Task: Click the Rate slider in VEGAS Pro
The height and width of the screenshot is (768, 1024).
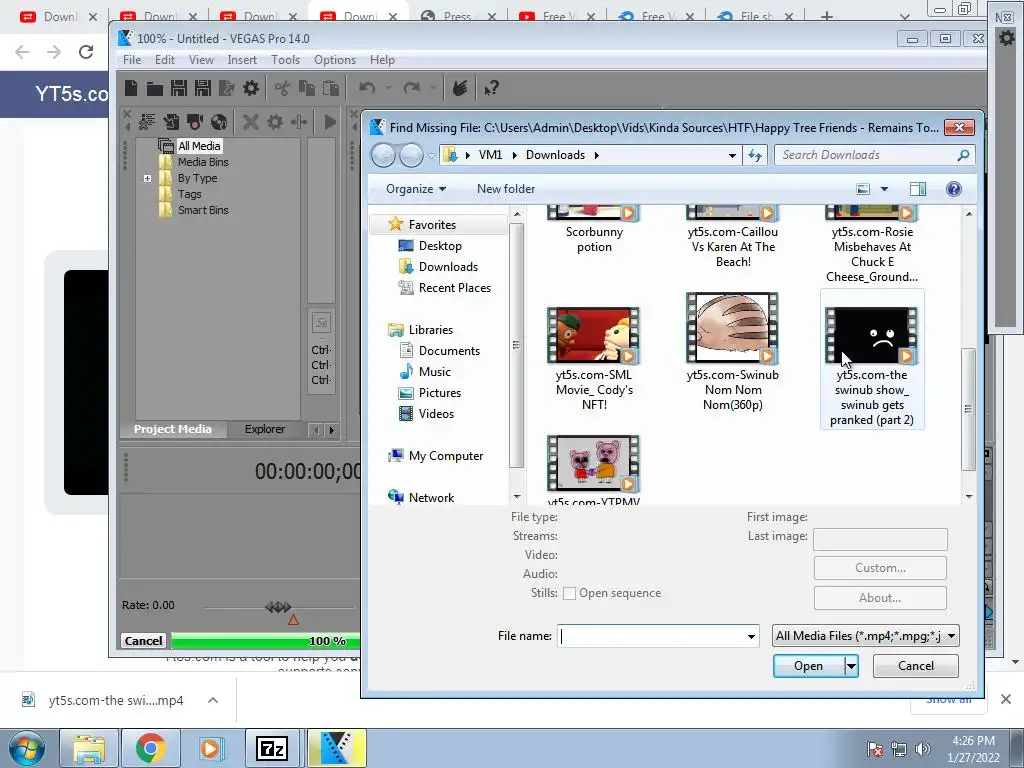Action: pyautogui.click(x=279, y=607)
